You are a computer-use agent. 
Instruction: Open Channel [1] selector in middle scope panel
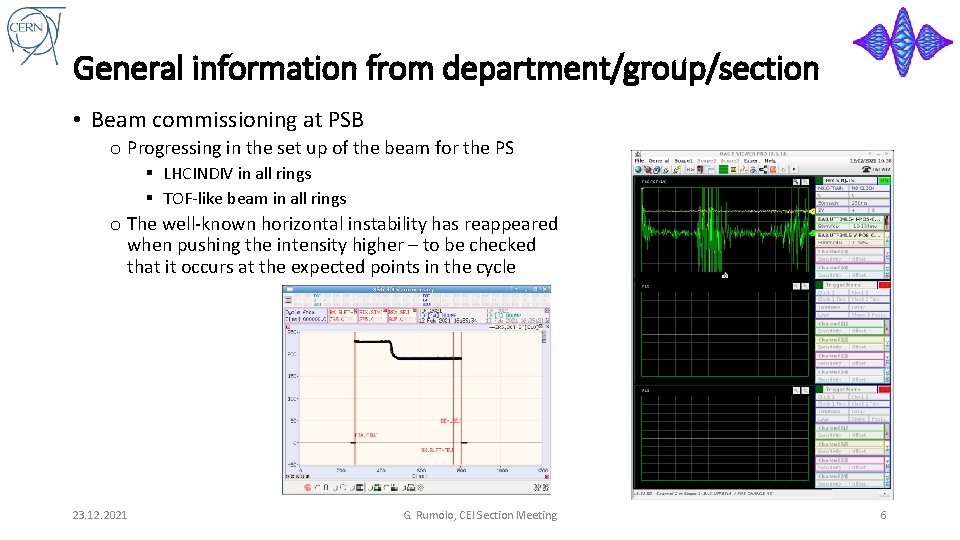point(850,323)
